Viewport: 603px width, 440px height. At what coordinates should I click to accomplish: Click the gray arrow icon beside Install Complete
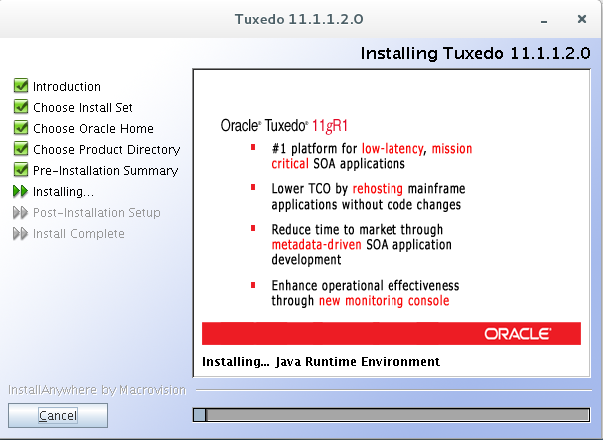[x=20, y=233]
